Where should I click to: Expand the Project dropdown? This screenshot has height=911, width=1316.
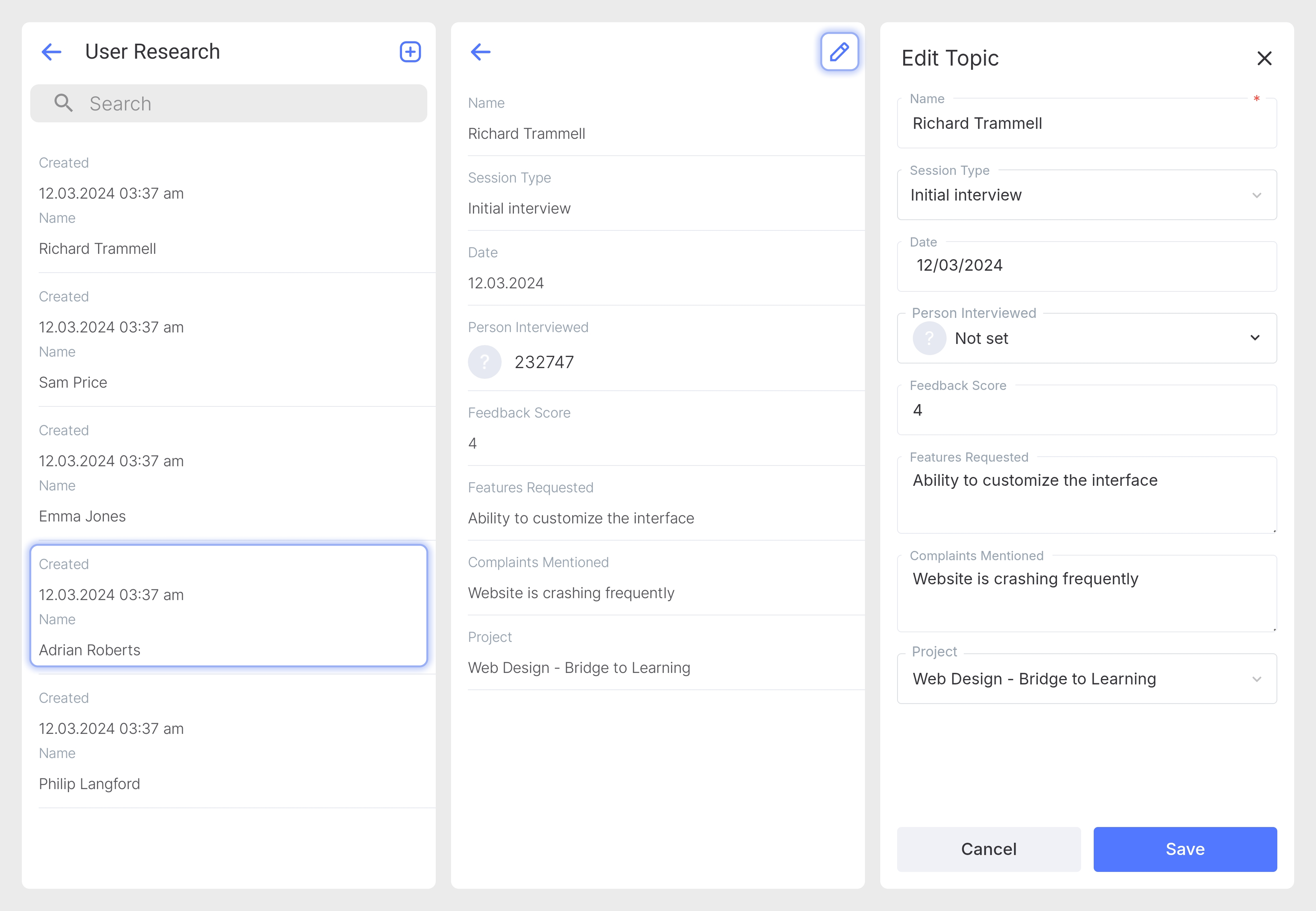point(1256,679)
